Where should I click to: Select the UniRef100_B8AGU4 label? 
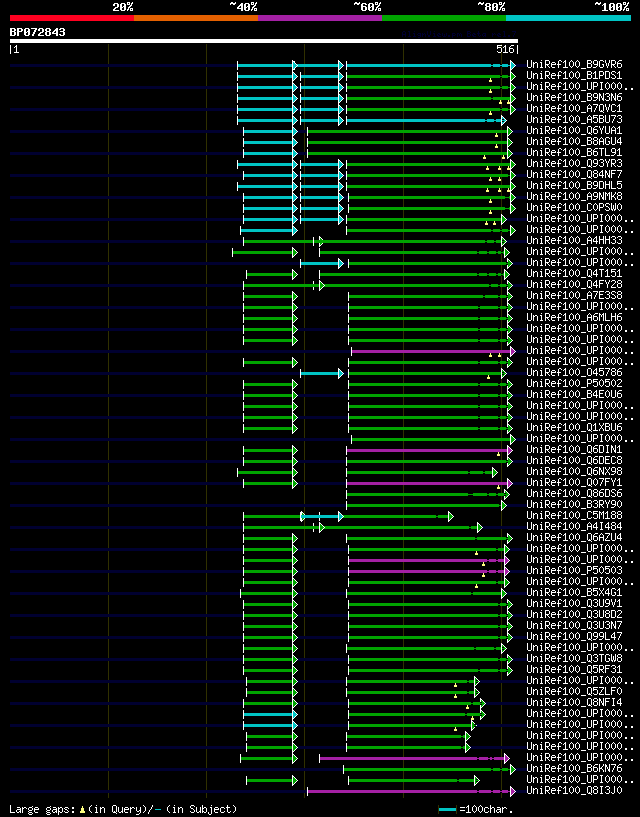point(574,141)
